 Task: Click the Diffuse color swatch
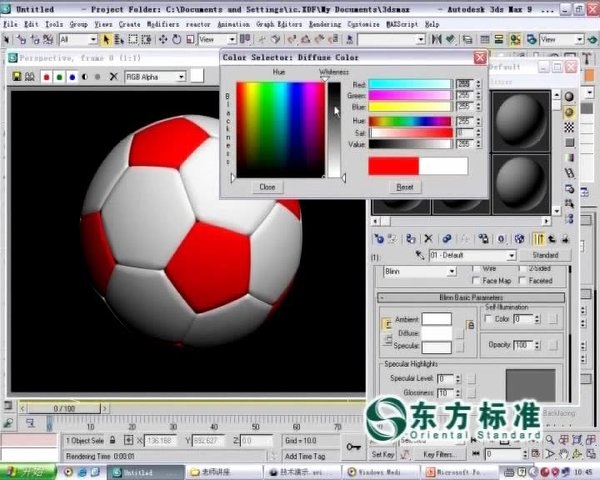pos(436,333)
